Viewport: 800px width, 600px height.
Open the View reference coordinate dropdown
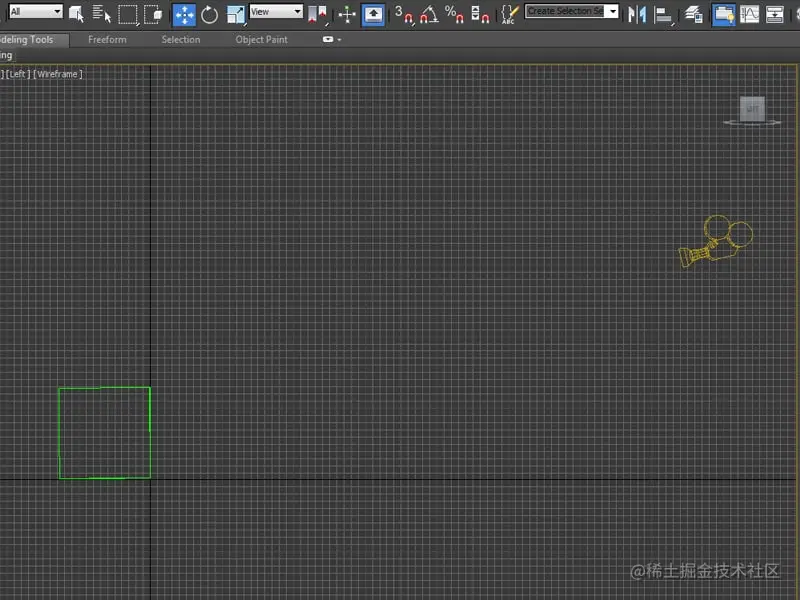coord(276,11)
